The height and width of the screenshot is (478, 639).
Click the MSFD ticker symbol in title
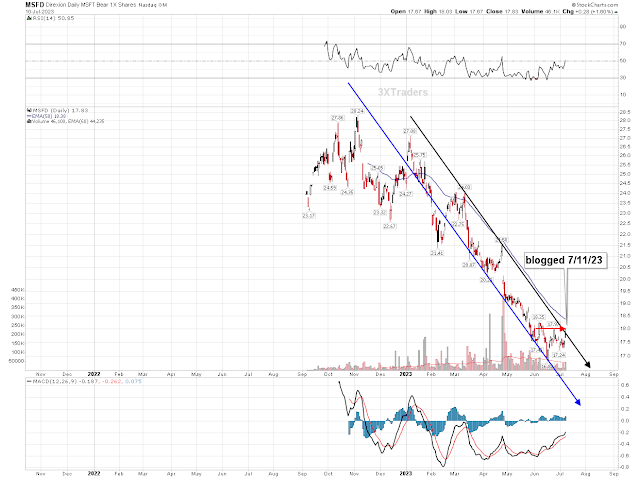(35, 5)
